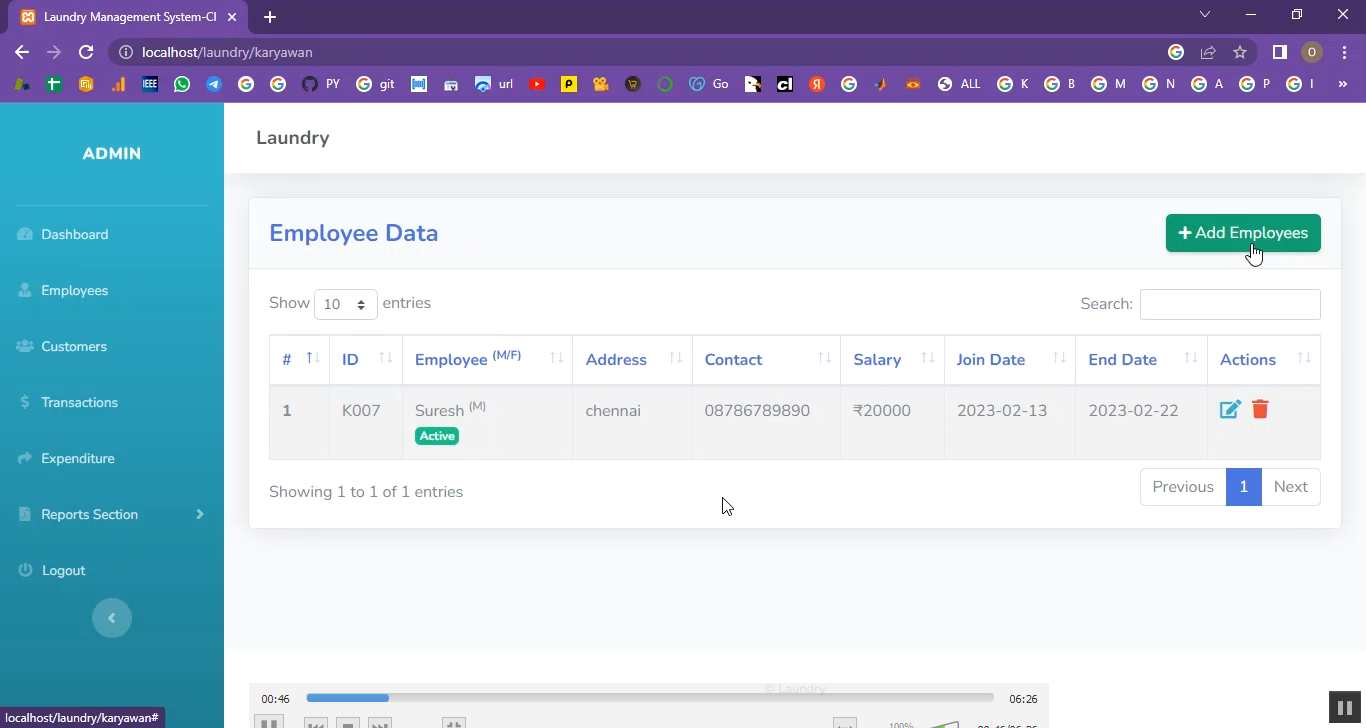Click the Next pagination button
1366x728 pixels.
1290,487
